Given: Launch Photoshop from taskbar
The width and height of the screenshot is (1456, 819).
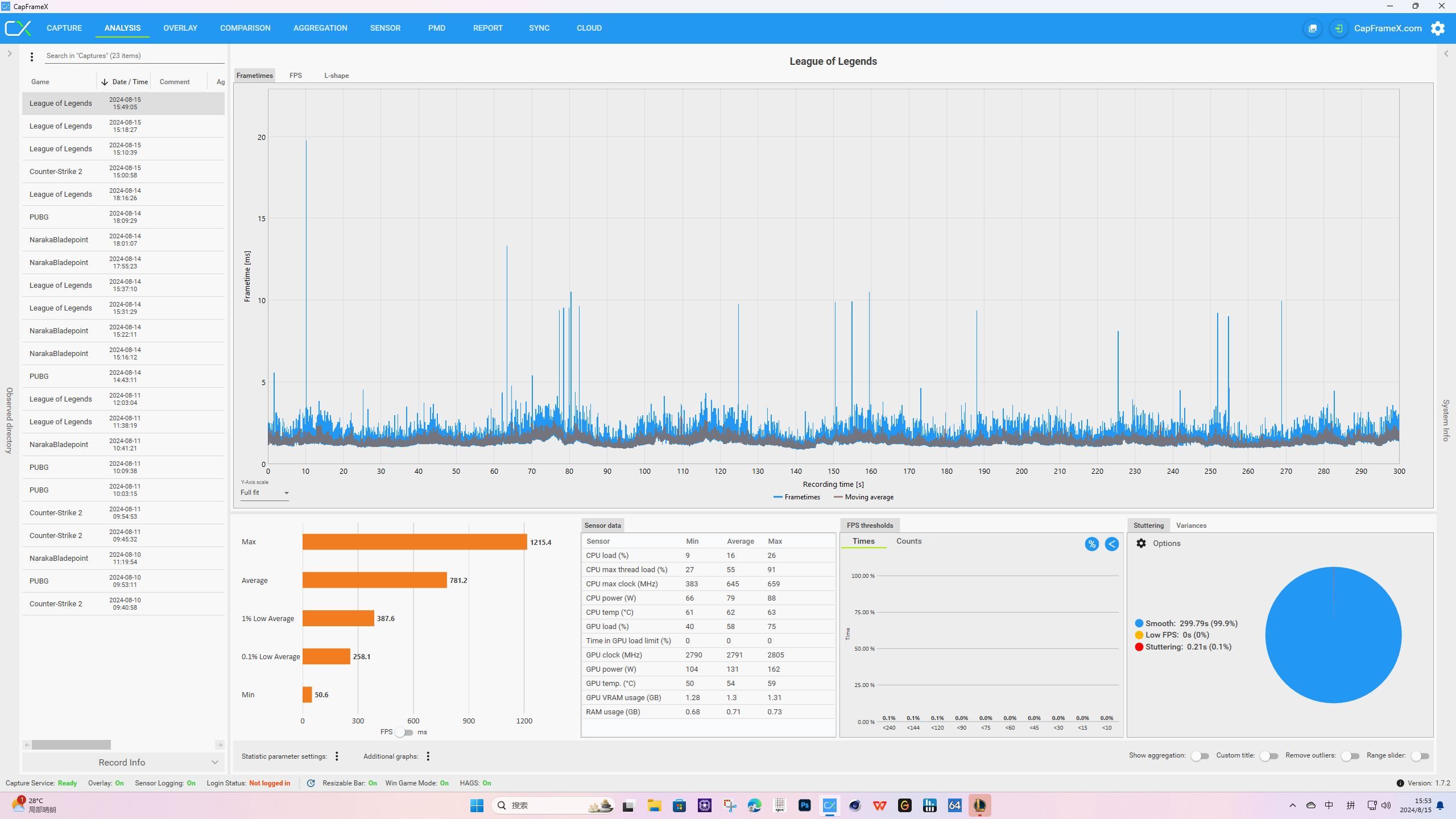Looking at the screenshot, I should click(x=804, y=805).
